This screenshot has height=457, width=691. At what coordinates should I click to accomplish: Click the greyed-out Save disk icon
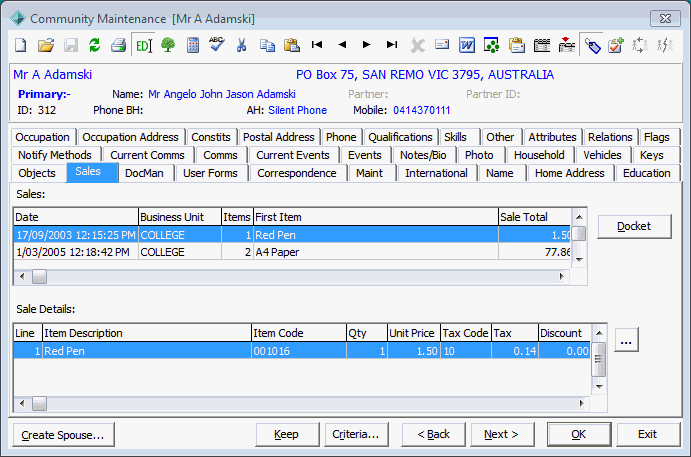tap(71, 45)
